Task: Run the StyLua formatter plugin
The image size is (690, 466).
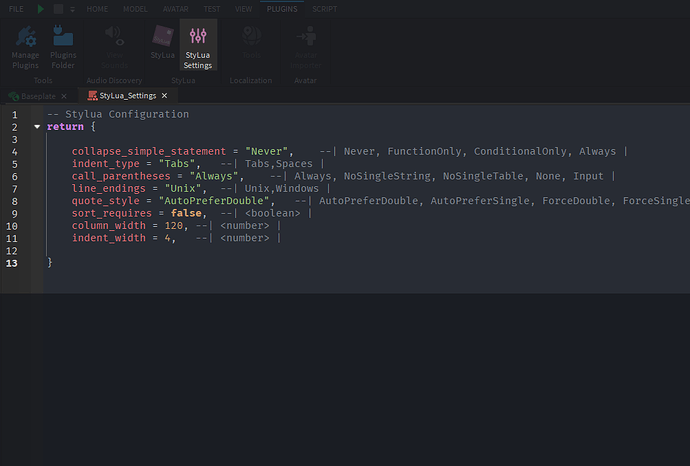Action: pyautogui.click(x=162, y=43)
